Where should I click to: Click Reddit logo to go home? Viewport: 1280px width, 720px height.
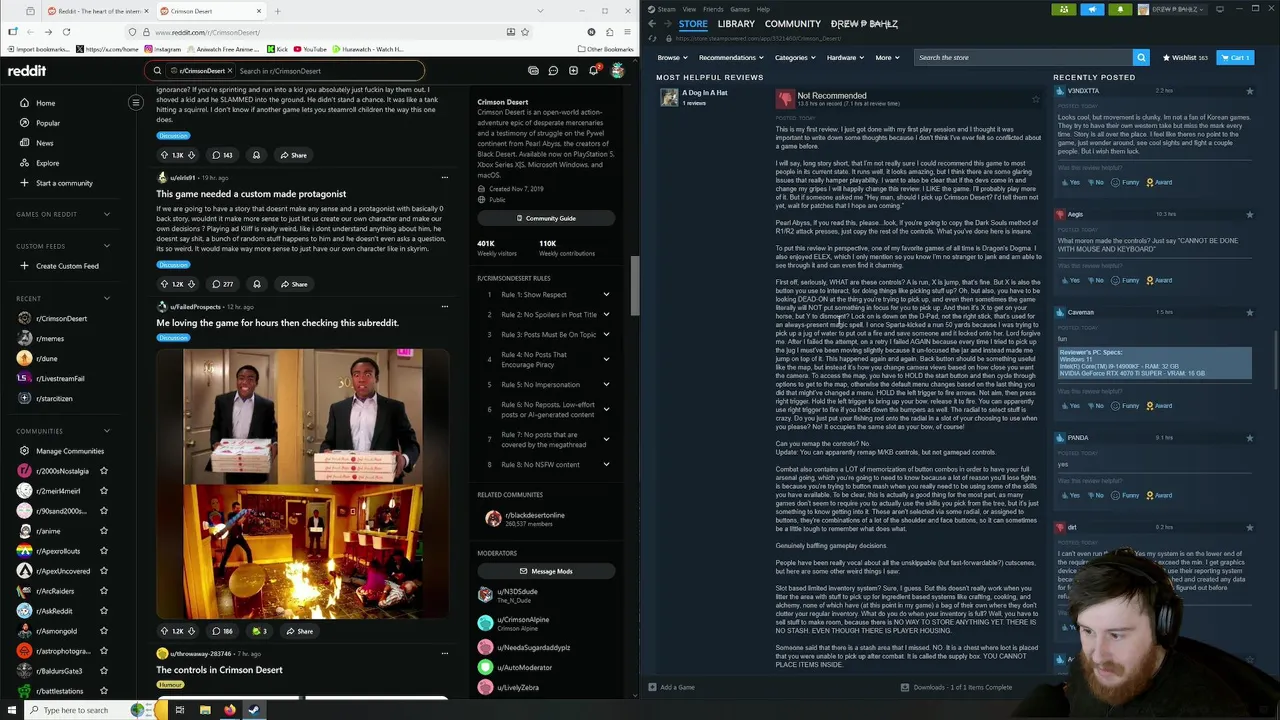[27, 71]
